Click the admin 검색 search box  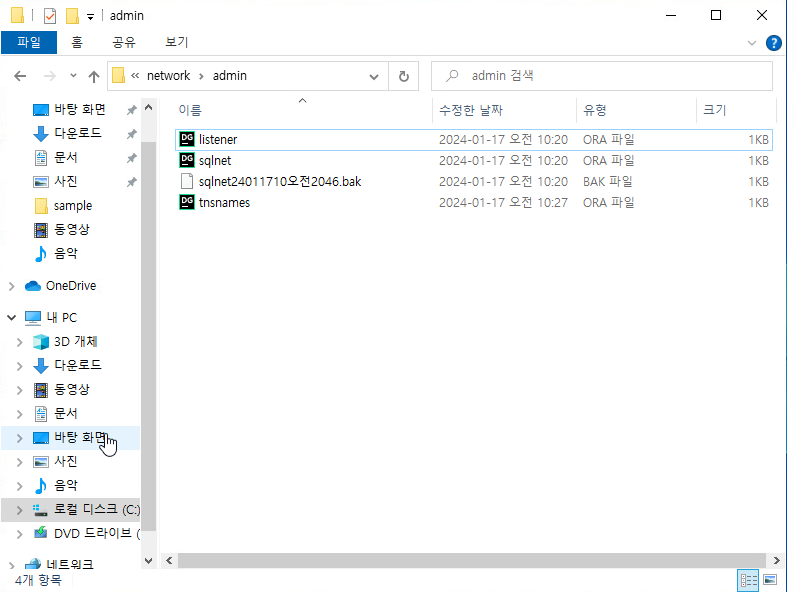tap(601, 76)
